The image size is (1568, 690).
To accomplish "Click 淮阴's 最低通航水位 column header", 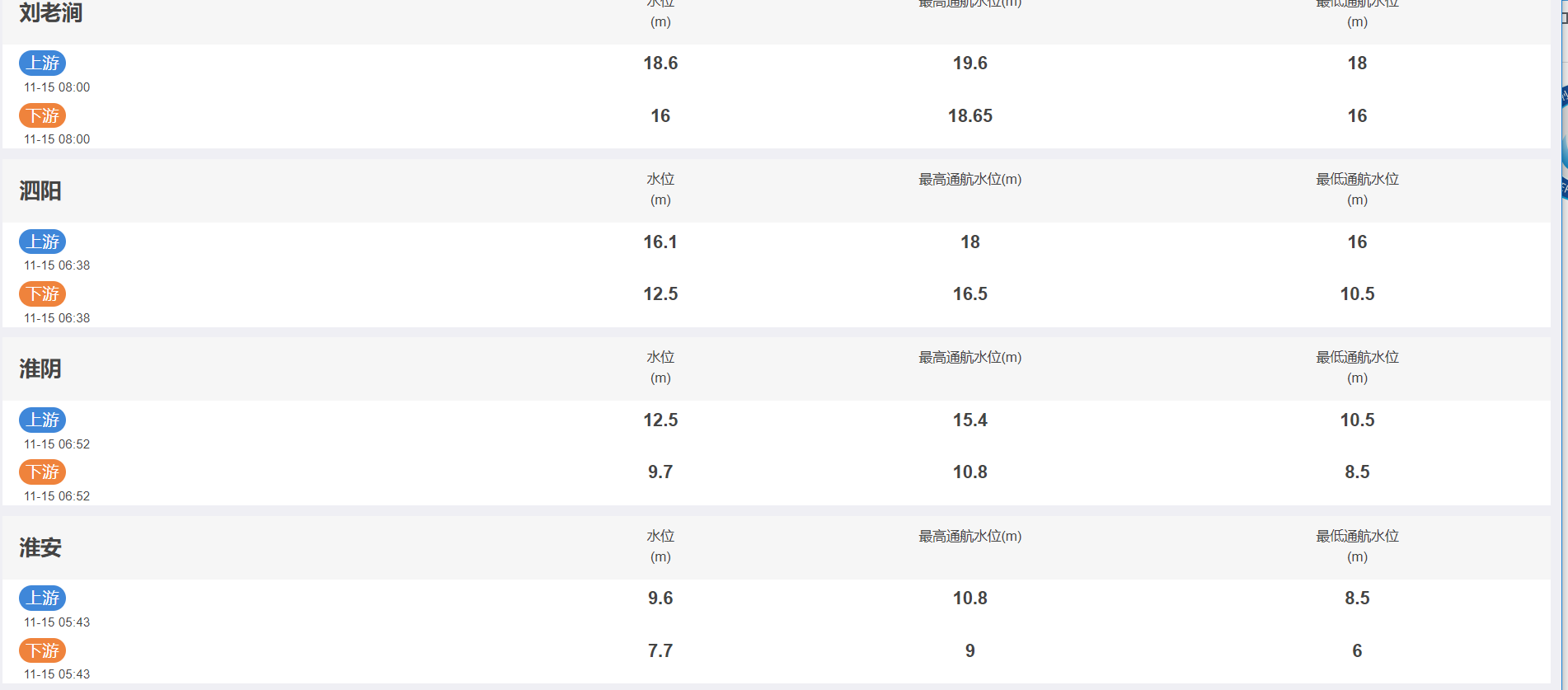I will tap(1357, 367).
